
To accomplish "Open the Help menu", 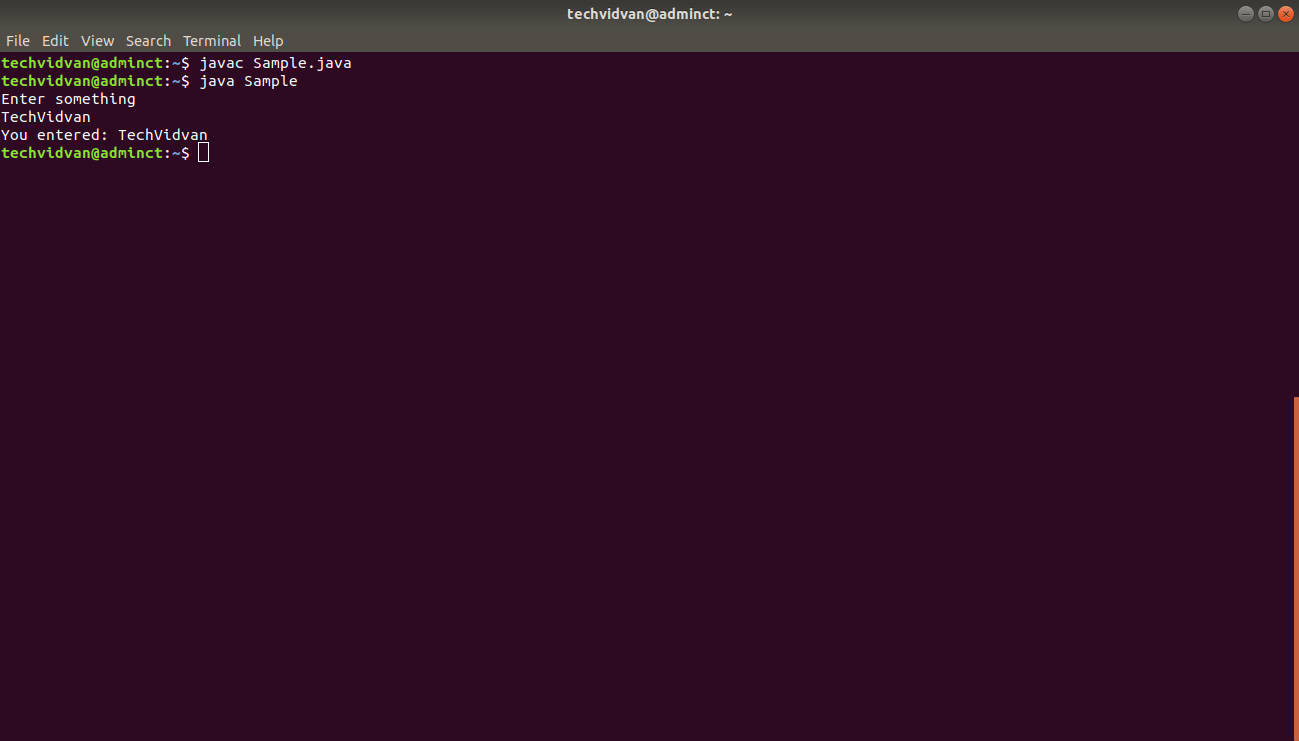I will (x=268, y=41).
